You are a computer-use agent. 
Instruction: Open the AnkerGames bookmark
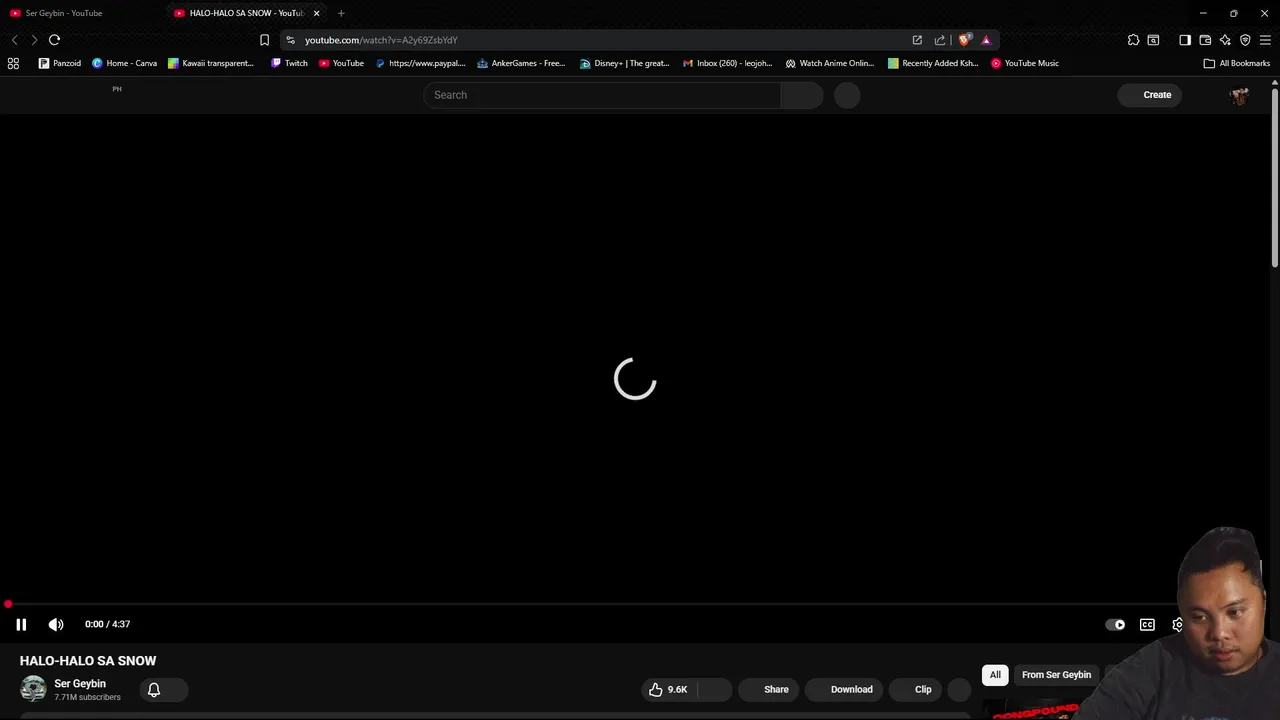pos(521,63)
